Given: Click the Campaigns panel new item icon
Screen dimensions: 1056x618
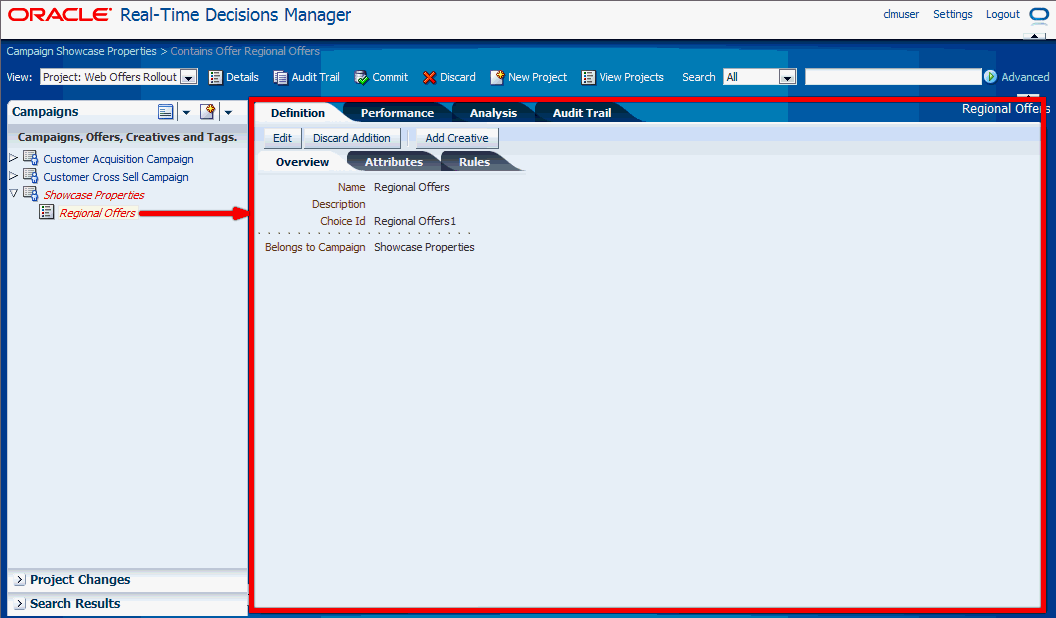Looking at the screenshot, I should [x=207, y=112].
